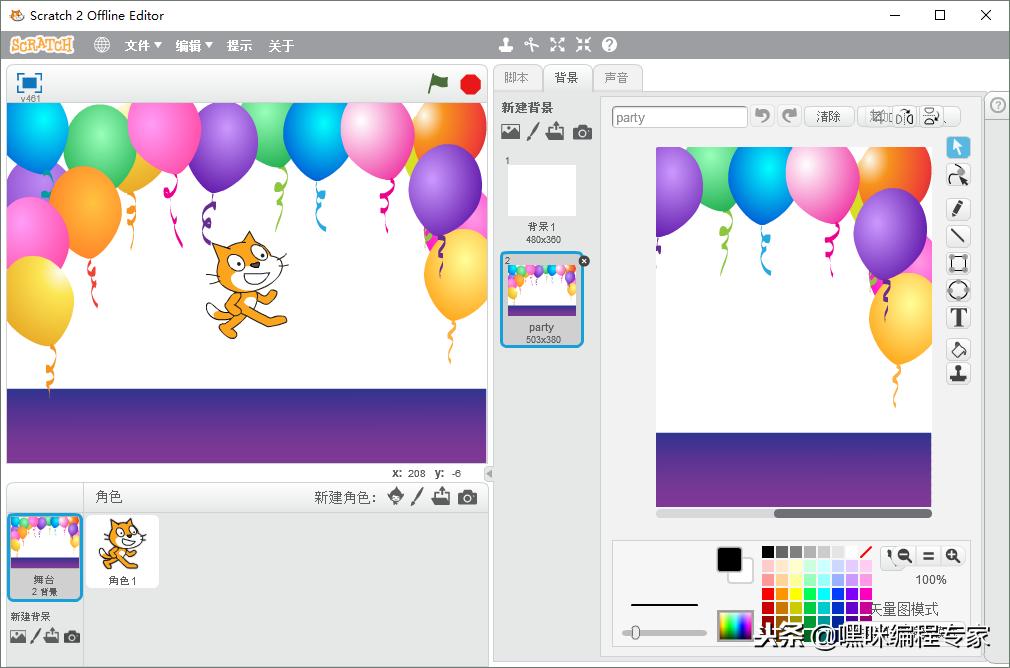Paint a new sprite with the brush icon

[416, 497]
